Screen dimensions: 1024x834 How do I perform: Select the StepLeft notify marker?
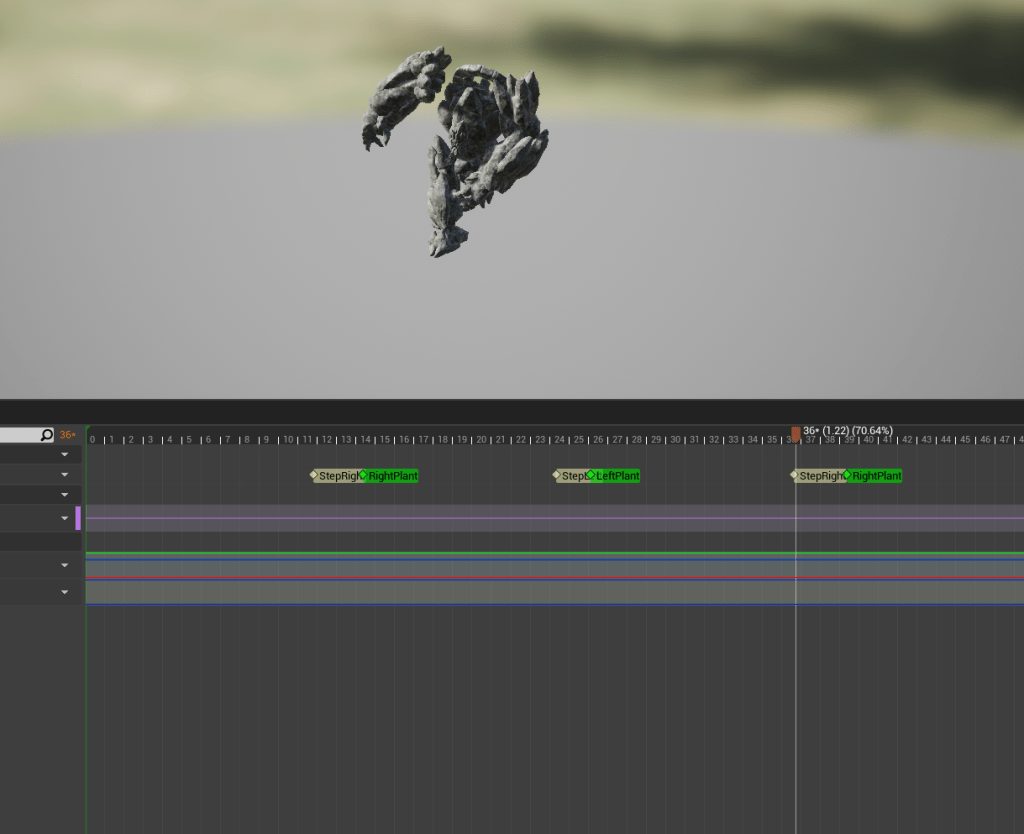click(572, 476)
